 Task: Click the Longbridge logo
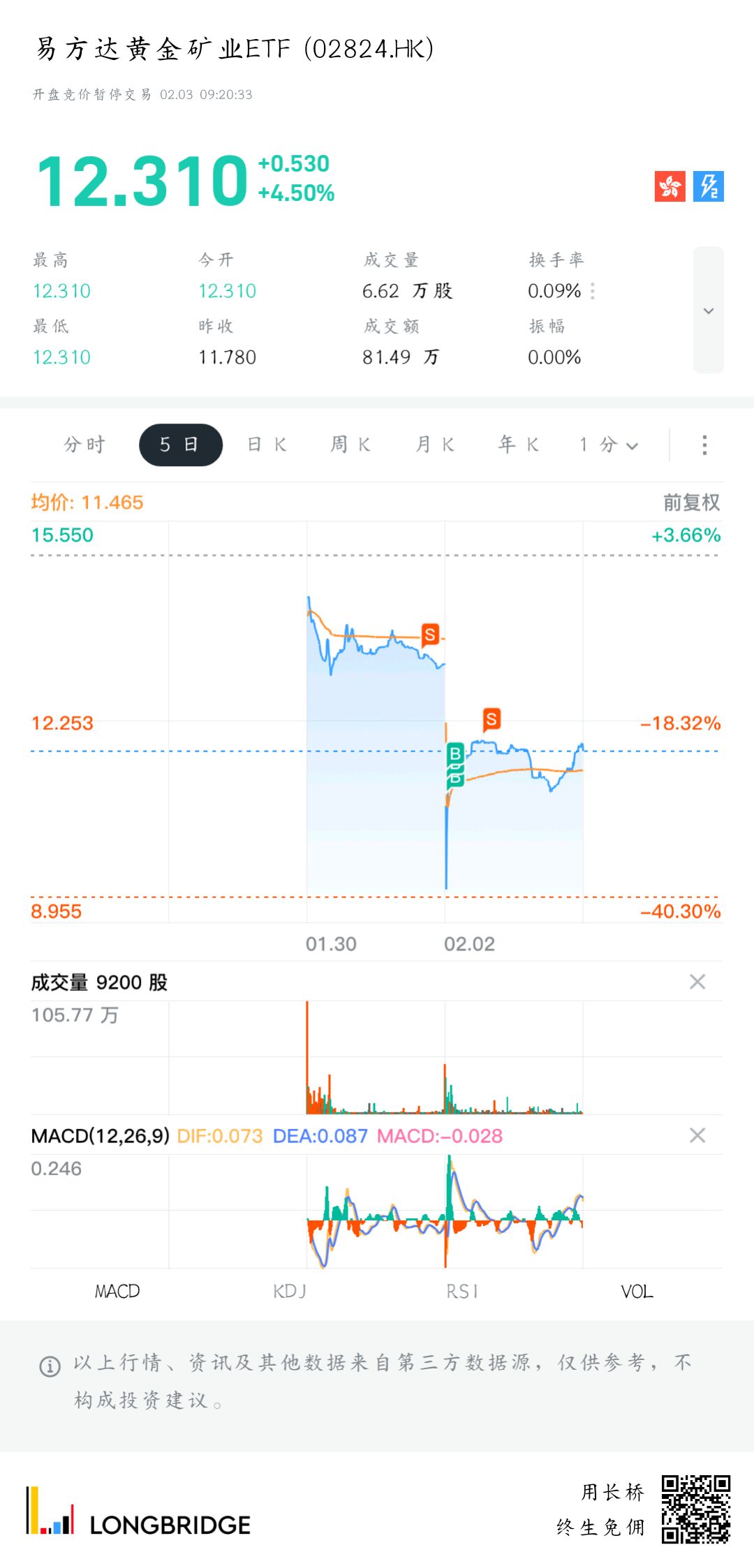pyautogui.click(x=138, y=1511)
